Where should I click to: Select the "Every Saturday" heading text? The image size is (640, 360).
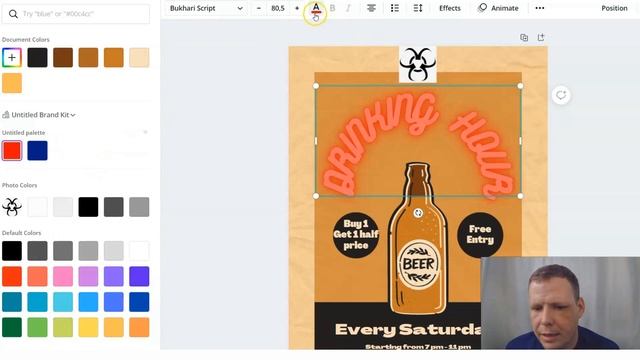[x=408, y=329]
